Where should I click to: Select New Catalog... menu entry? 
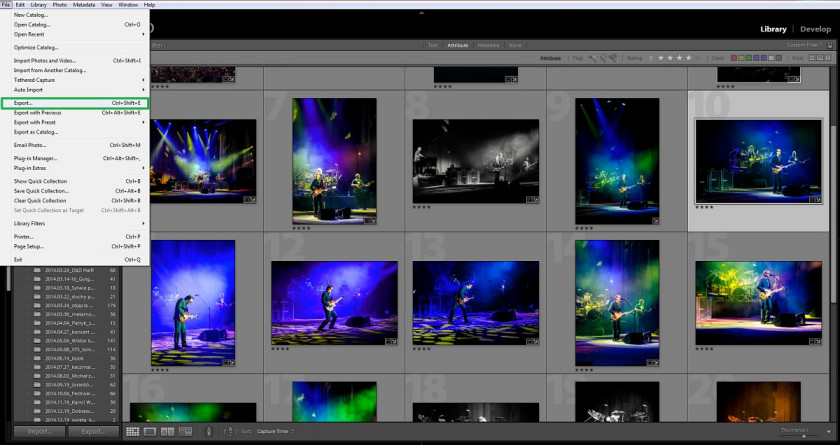74,15
